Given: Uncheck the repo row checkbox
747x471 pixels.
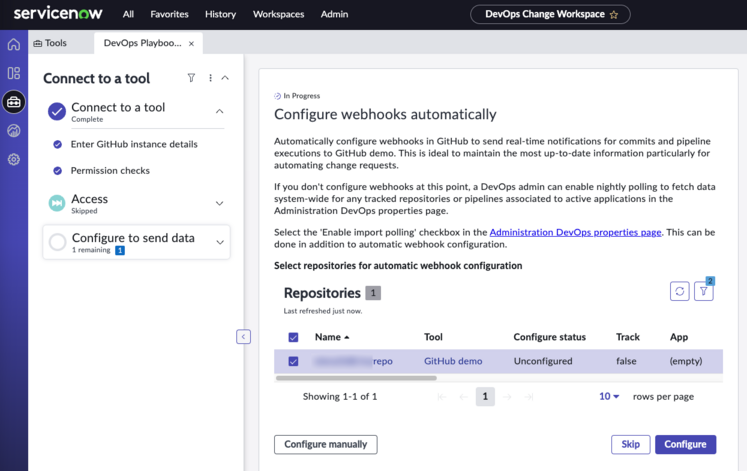Looking at the screenshot, I should click(293, 361).
